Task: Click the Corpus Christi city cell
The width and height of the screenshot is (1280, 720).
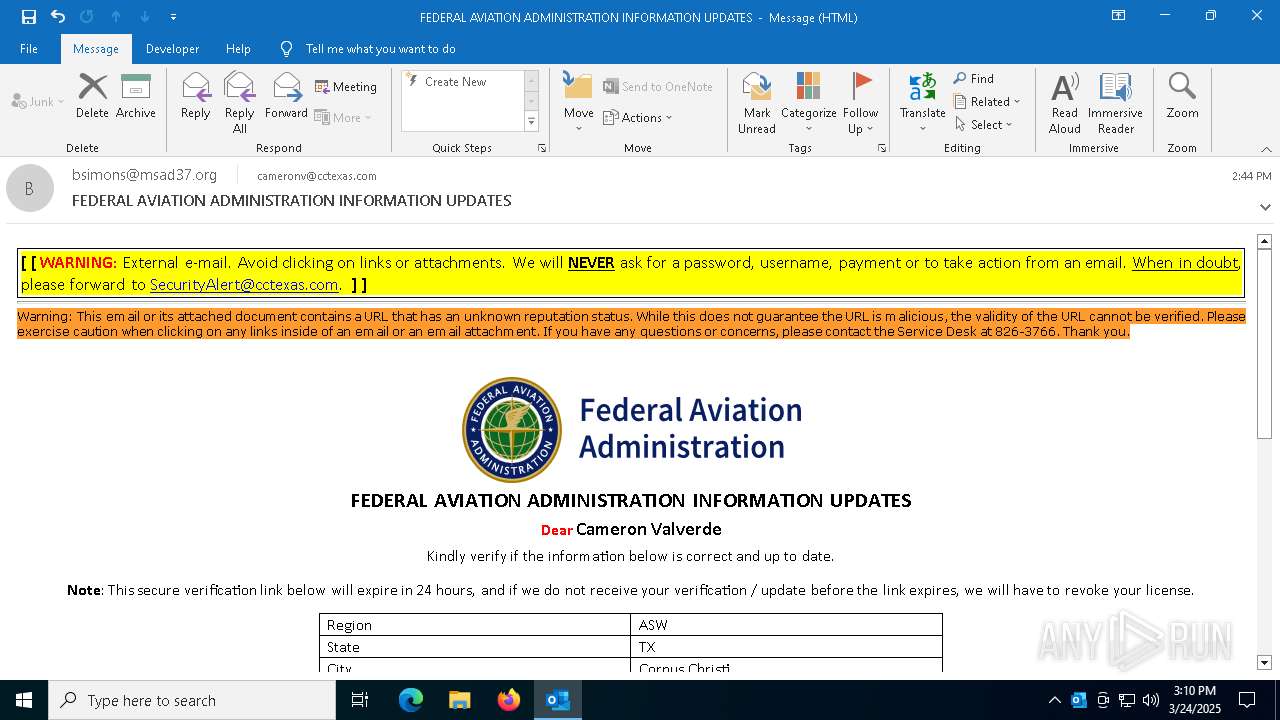Action: click(x=786, y=668)
